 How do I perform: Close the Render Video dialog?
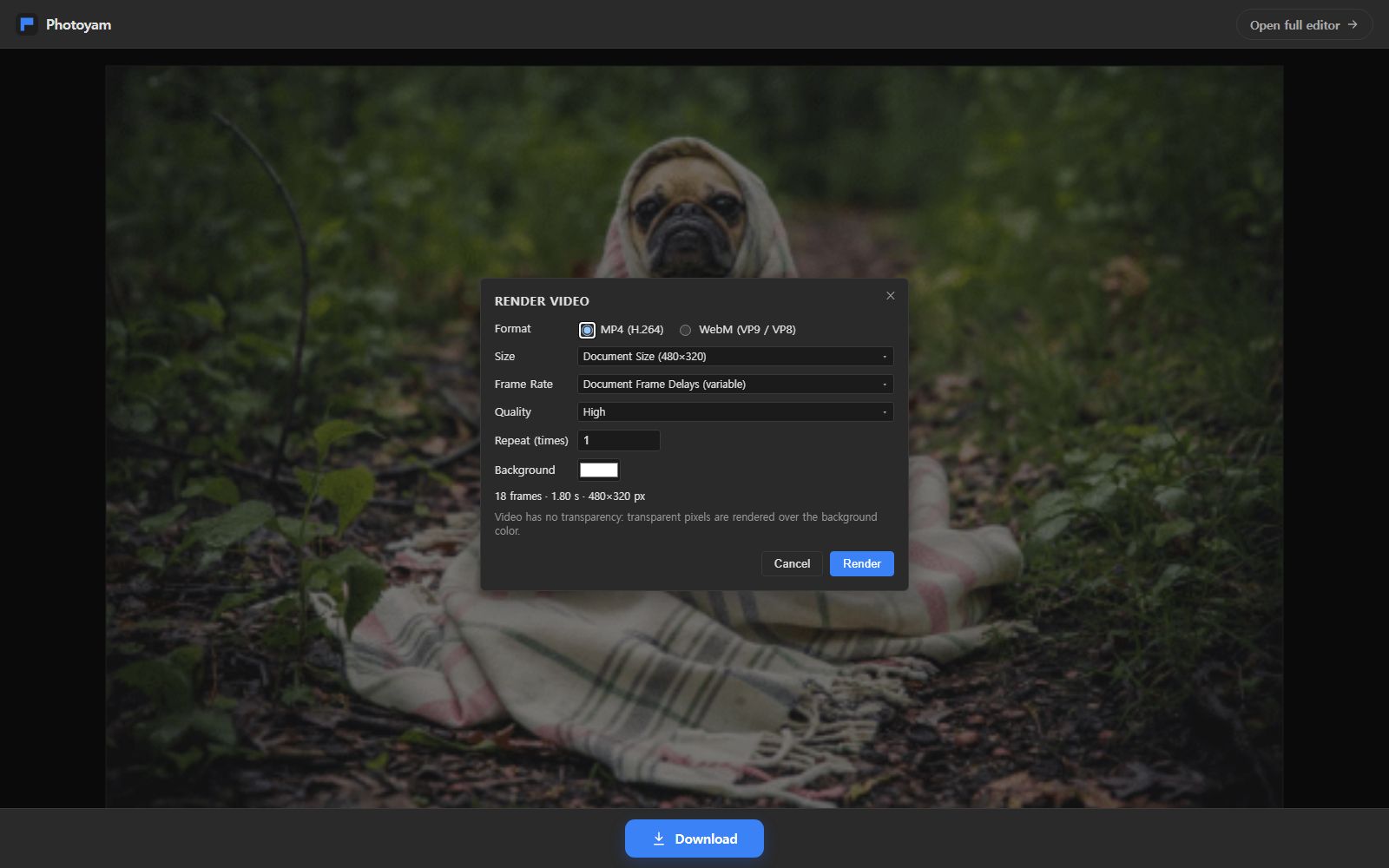coord(890,296)
